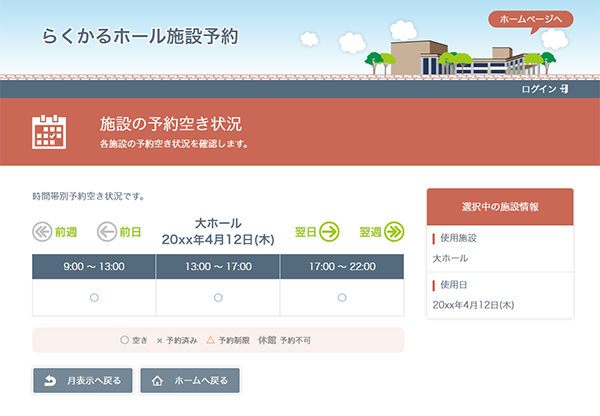The image size is (600, 416).
Task: Go to previous day with left arrow icon
Action: 107,232
